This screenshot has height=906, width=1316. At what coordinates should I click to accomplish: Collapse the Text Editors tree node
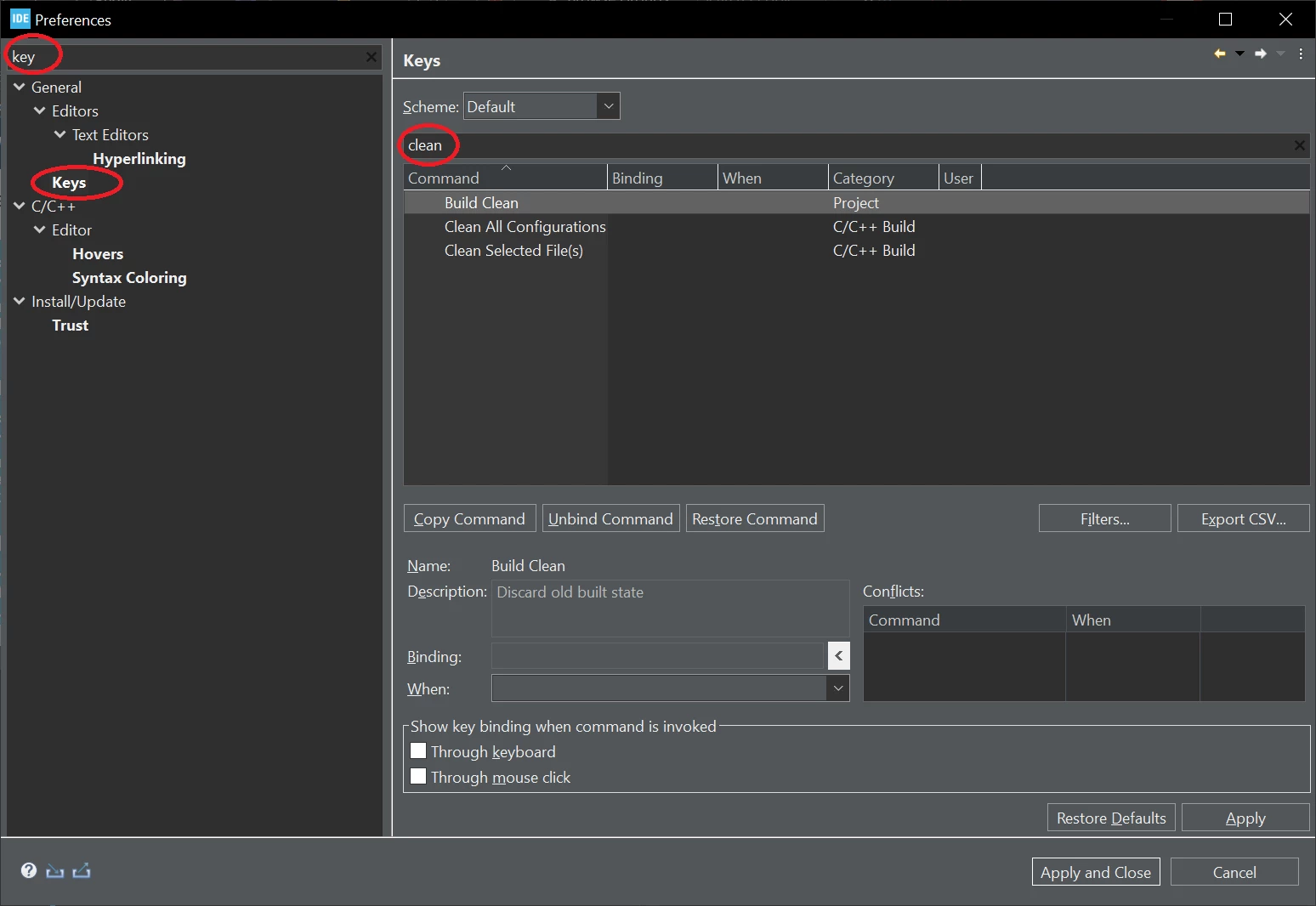tap(60, 134)
